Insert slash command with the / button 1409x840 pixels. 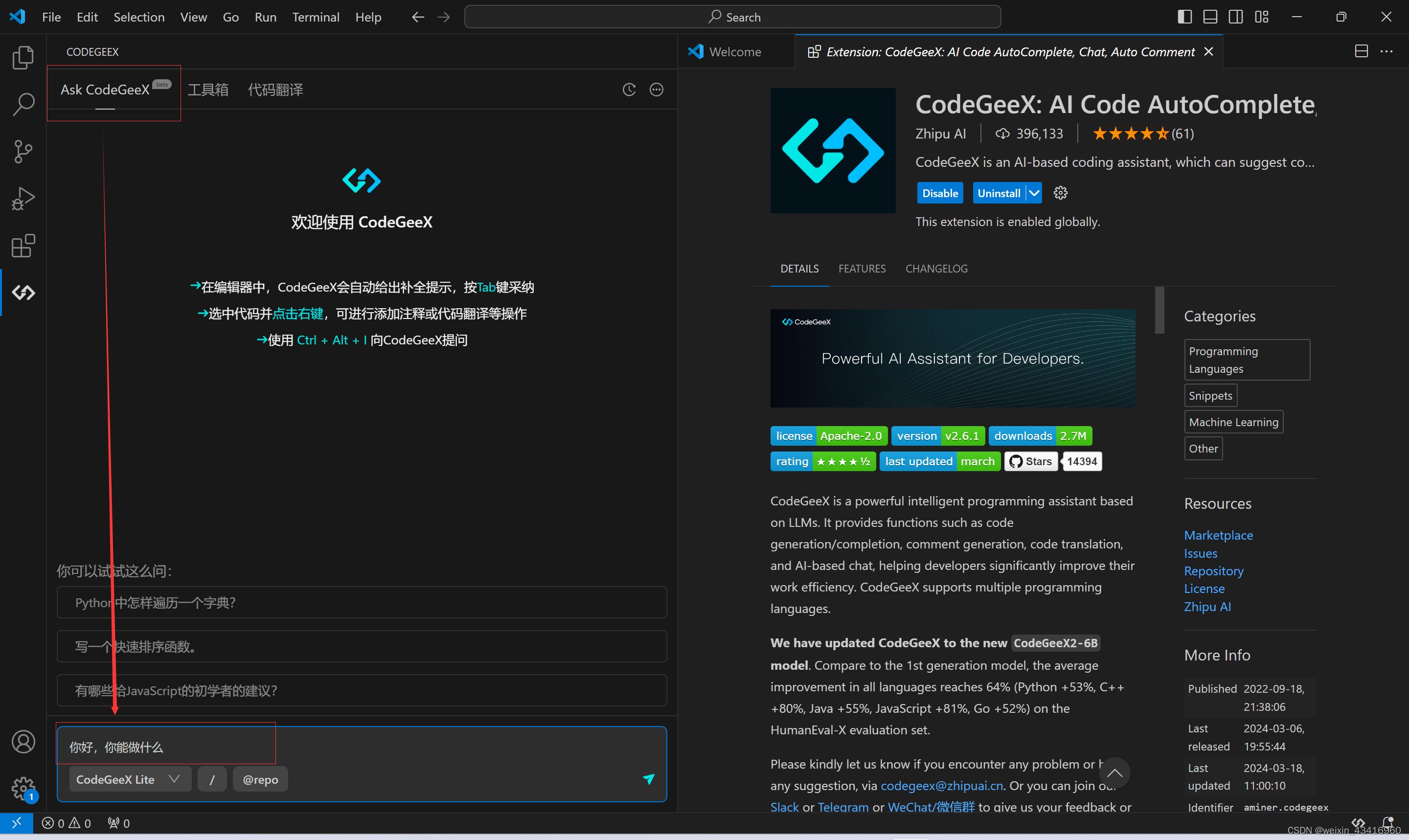(212, 779)
